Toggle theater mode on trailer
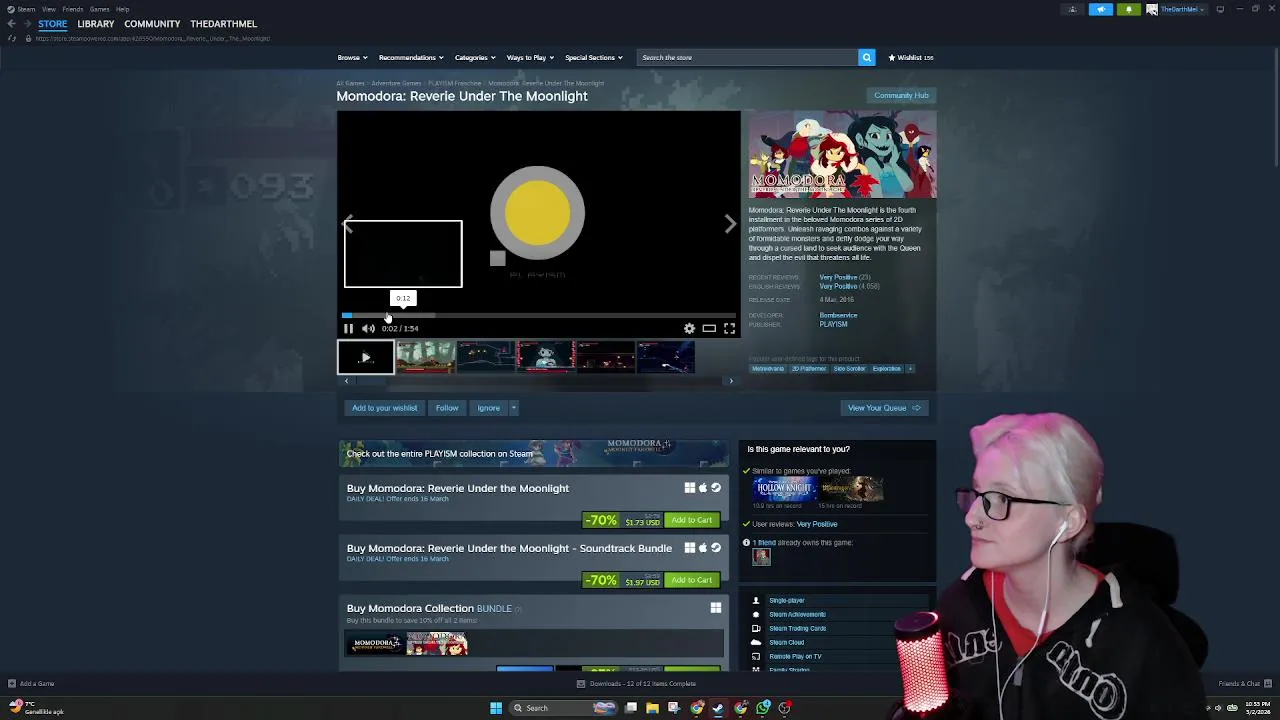 [x=709, y=328]
